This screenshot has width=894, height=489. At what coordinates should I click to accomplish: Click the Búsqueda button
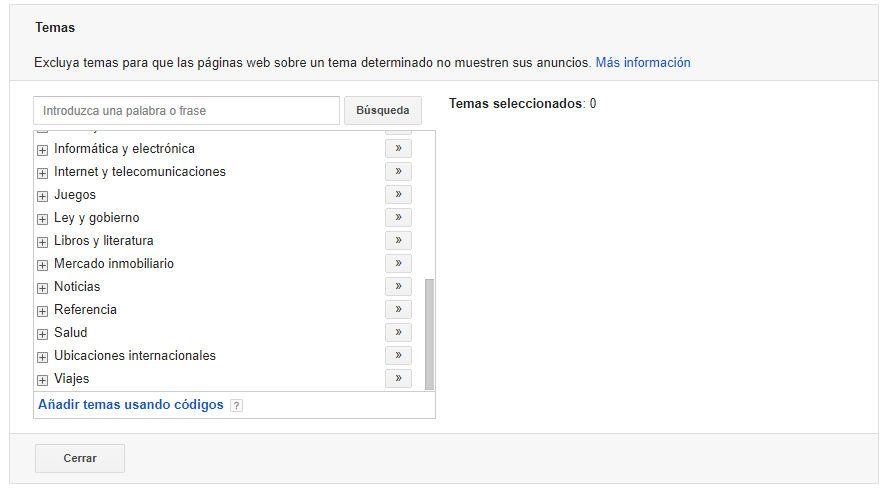pos(382,111)
